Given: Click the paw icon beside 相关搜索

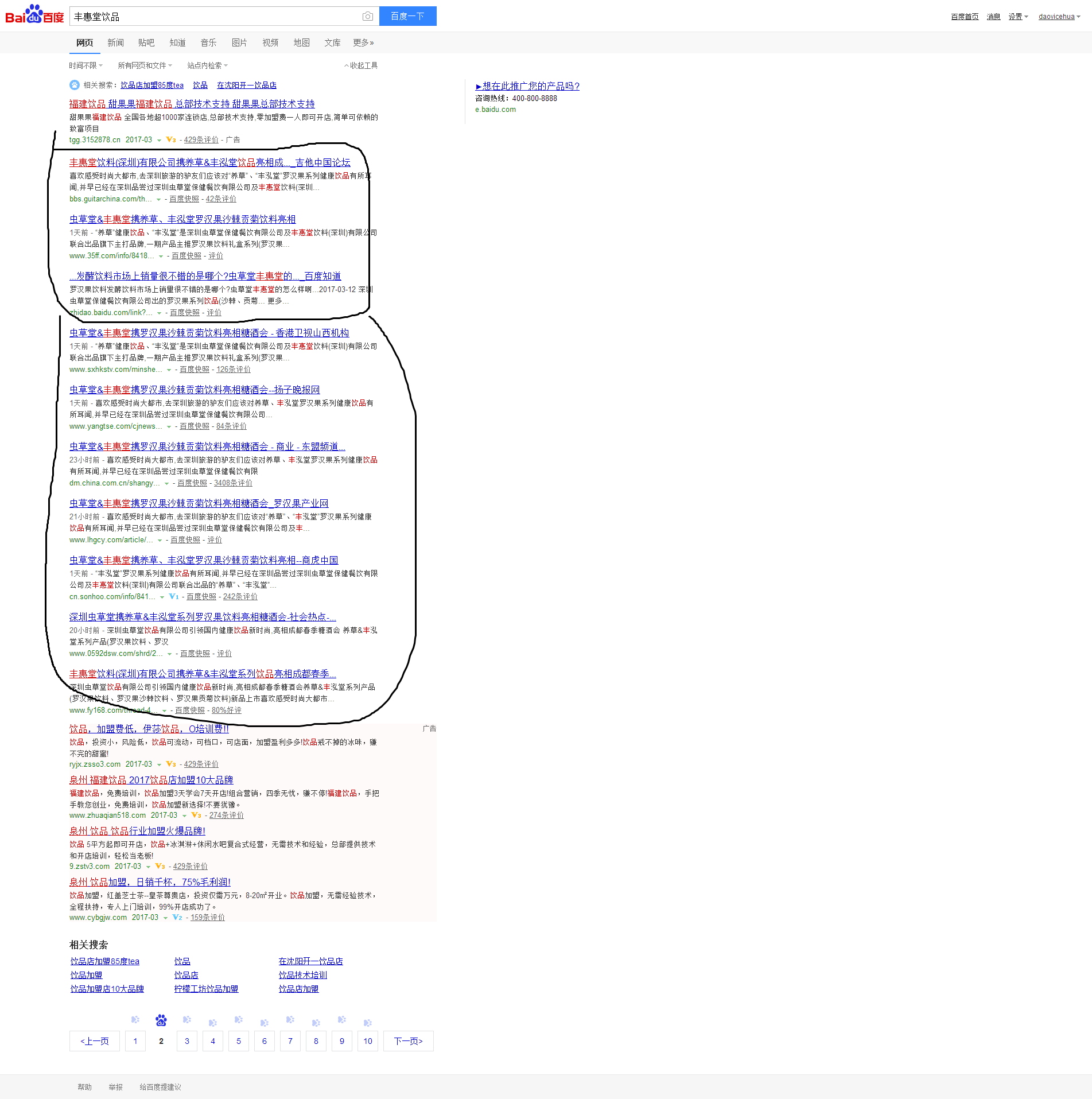Looking at the screenshot, I should tap(75, 85).
